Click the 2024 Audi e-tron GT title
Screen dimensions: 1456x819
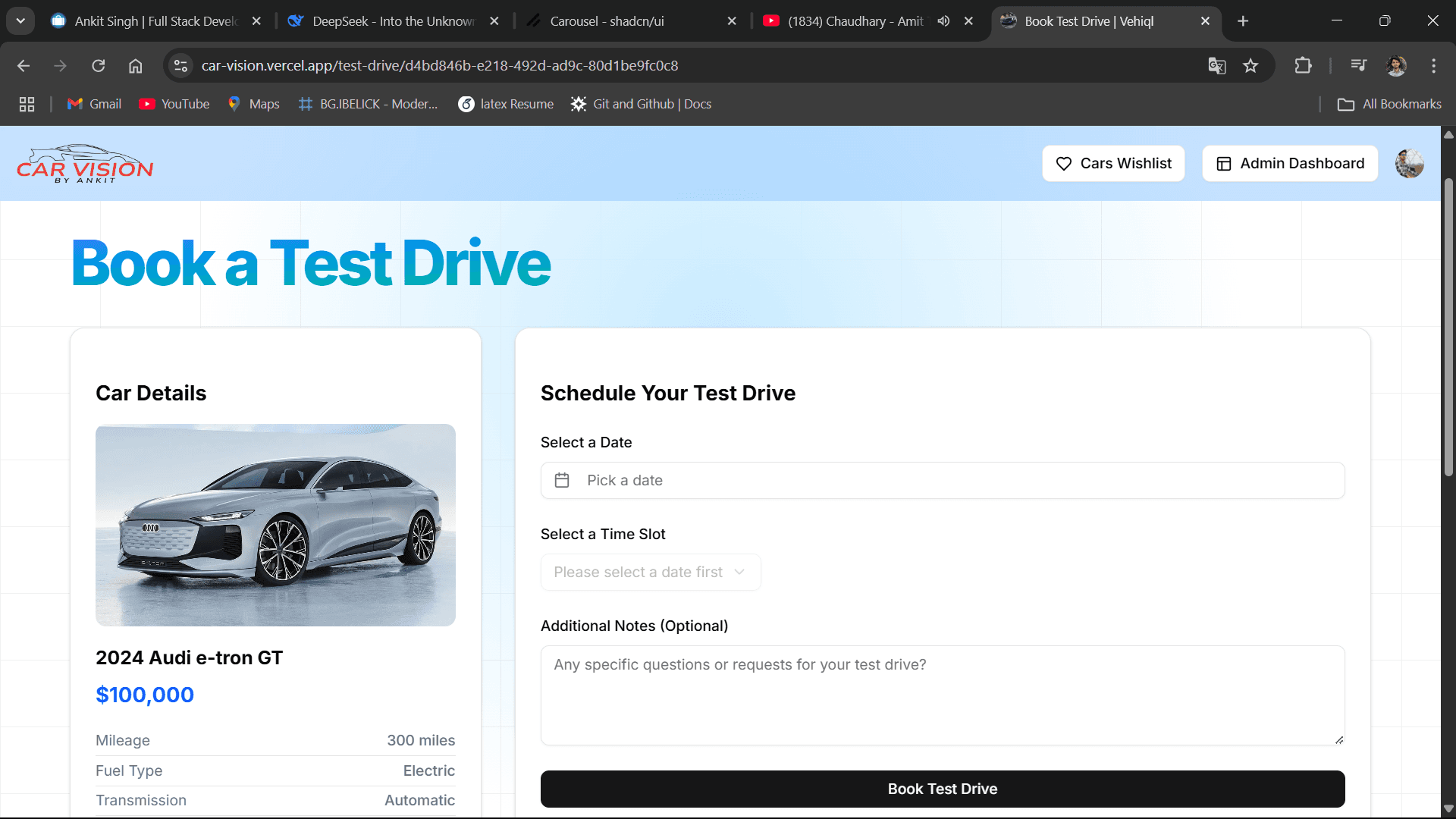pos(190,657)
